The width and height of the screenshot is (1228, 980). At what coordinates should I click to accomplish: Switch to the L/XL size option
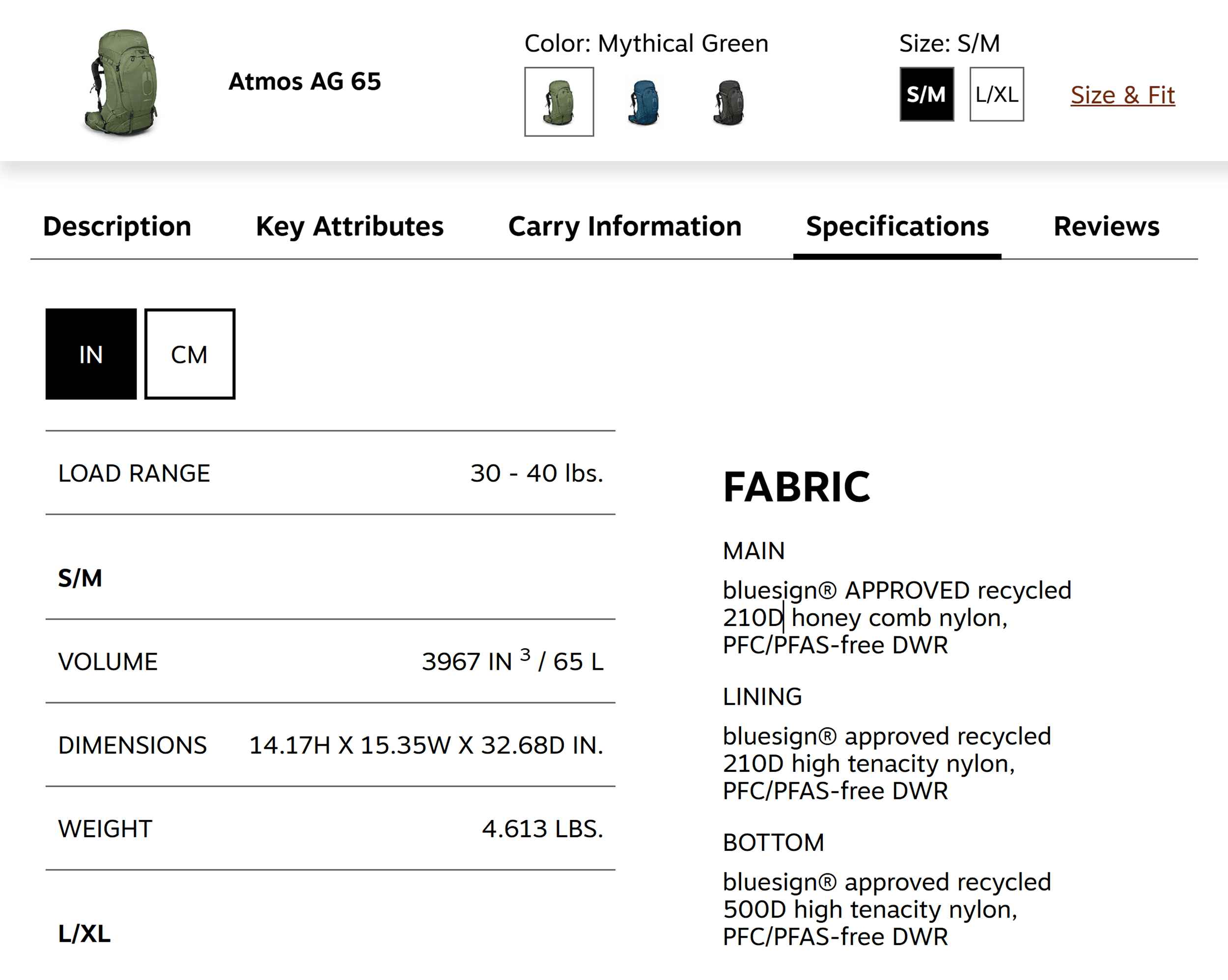[996, 95]
